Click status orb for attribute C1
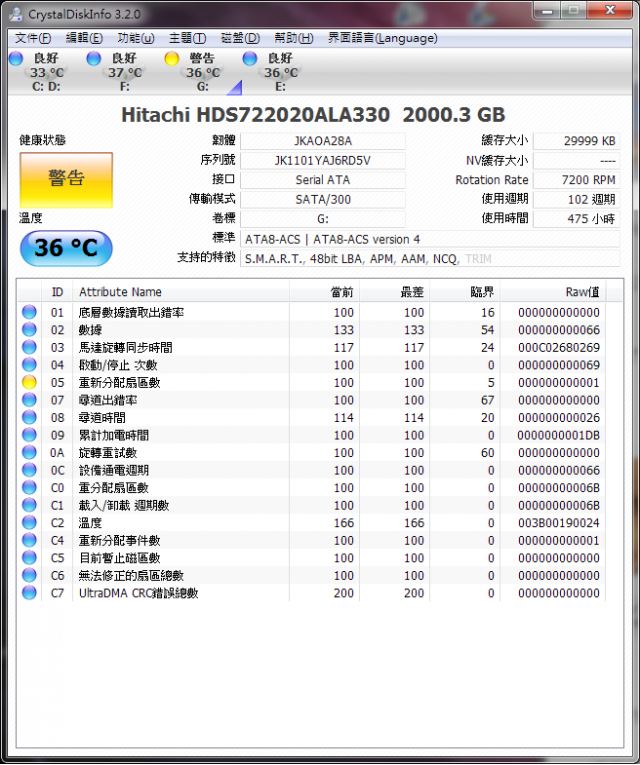Screen dimensions: 640x765 click(29, 505)
